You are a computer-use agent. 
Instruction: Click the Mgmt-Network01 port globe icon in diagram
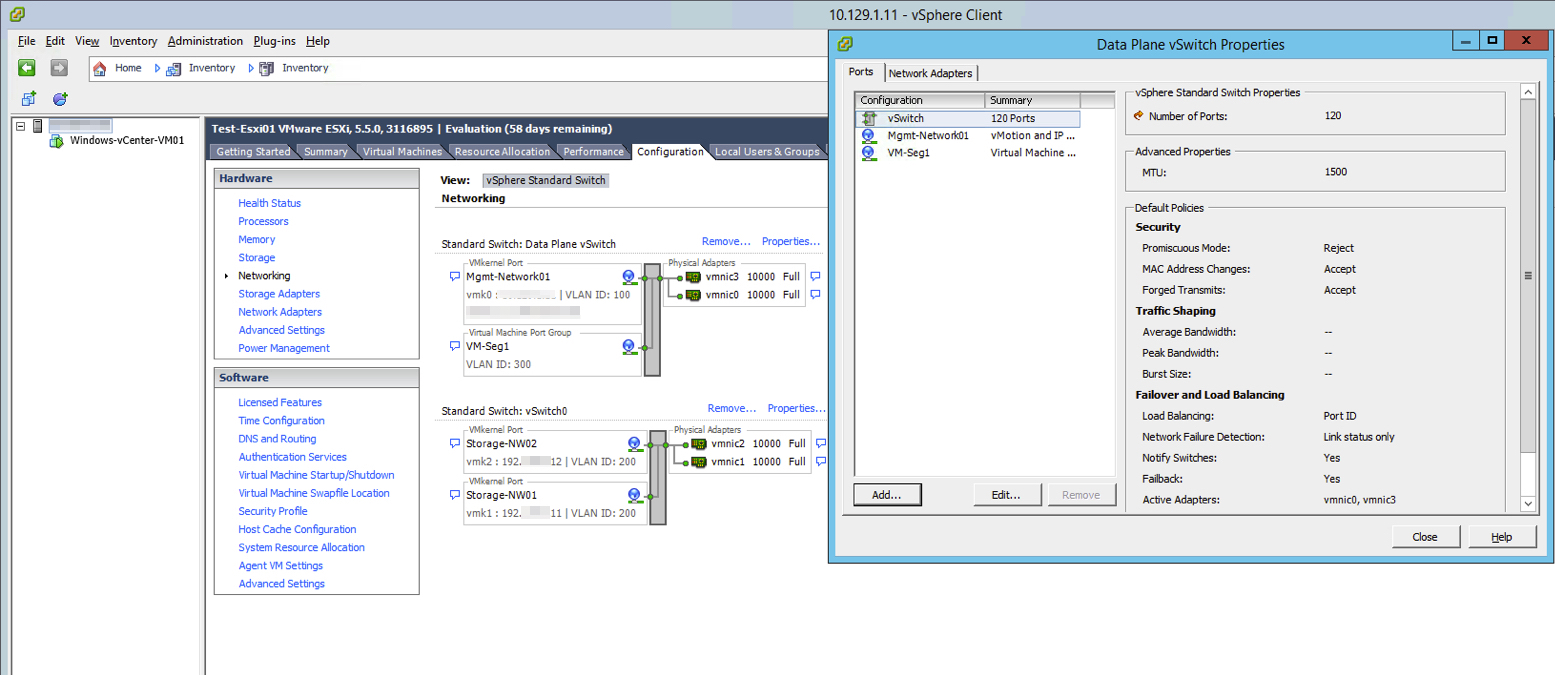(628, 277)
